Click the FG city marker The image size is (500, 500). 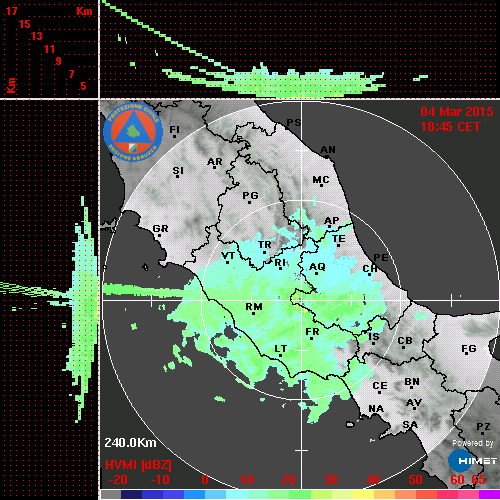466,354
